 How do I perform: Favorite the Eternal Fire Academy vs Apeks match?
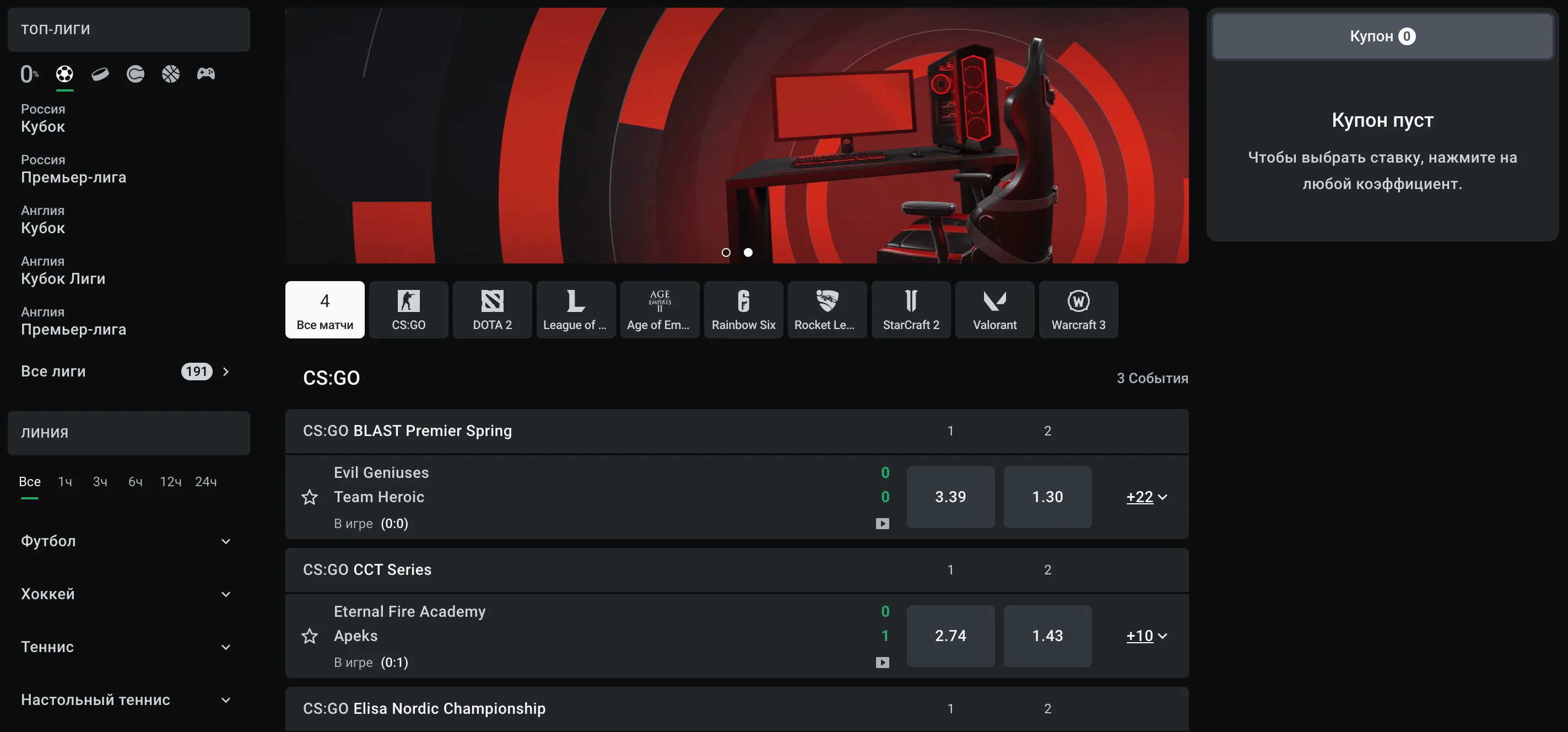pos(309,636)
